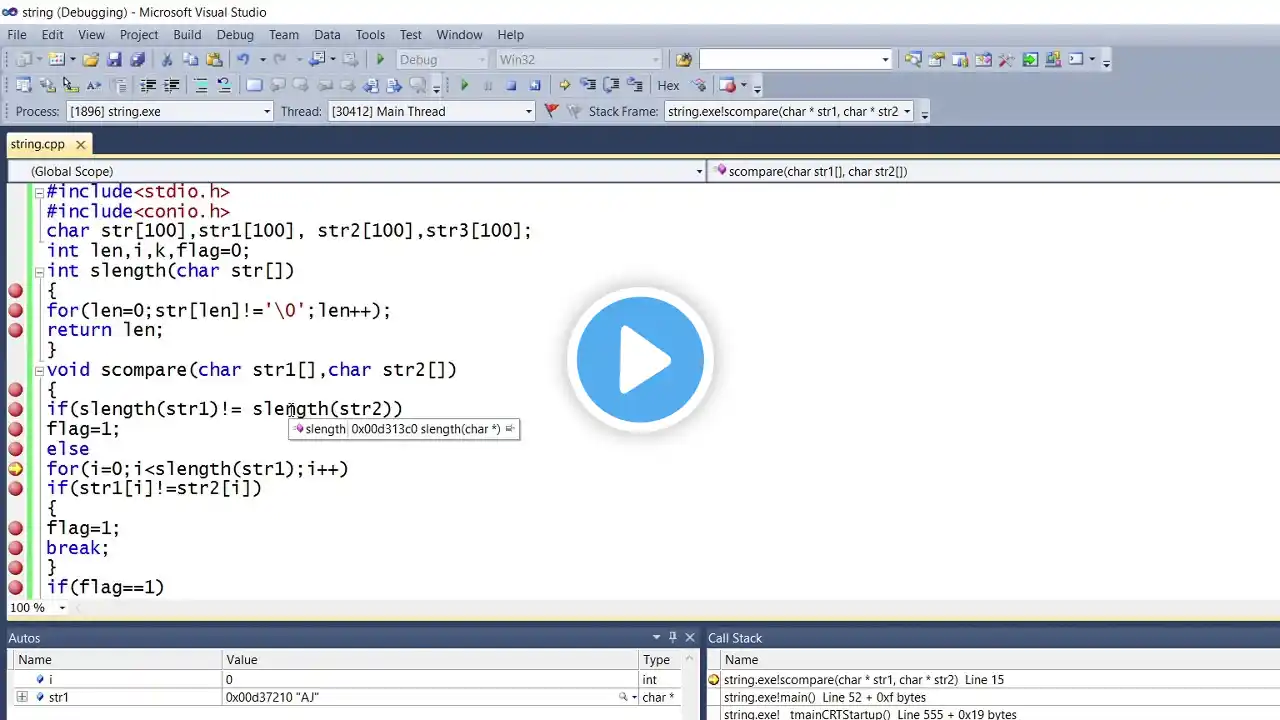1280x720 pixels.
Task: Click the Paste clipboard icon
Action: tap(213, 60)
